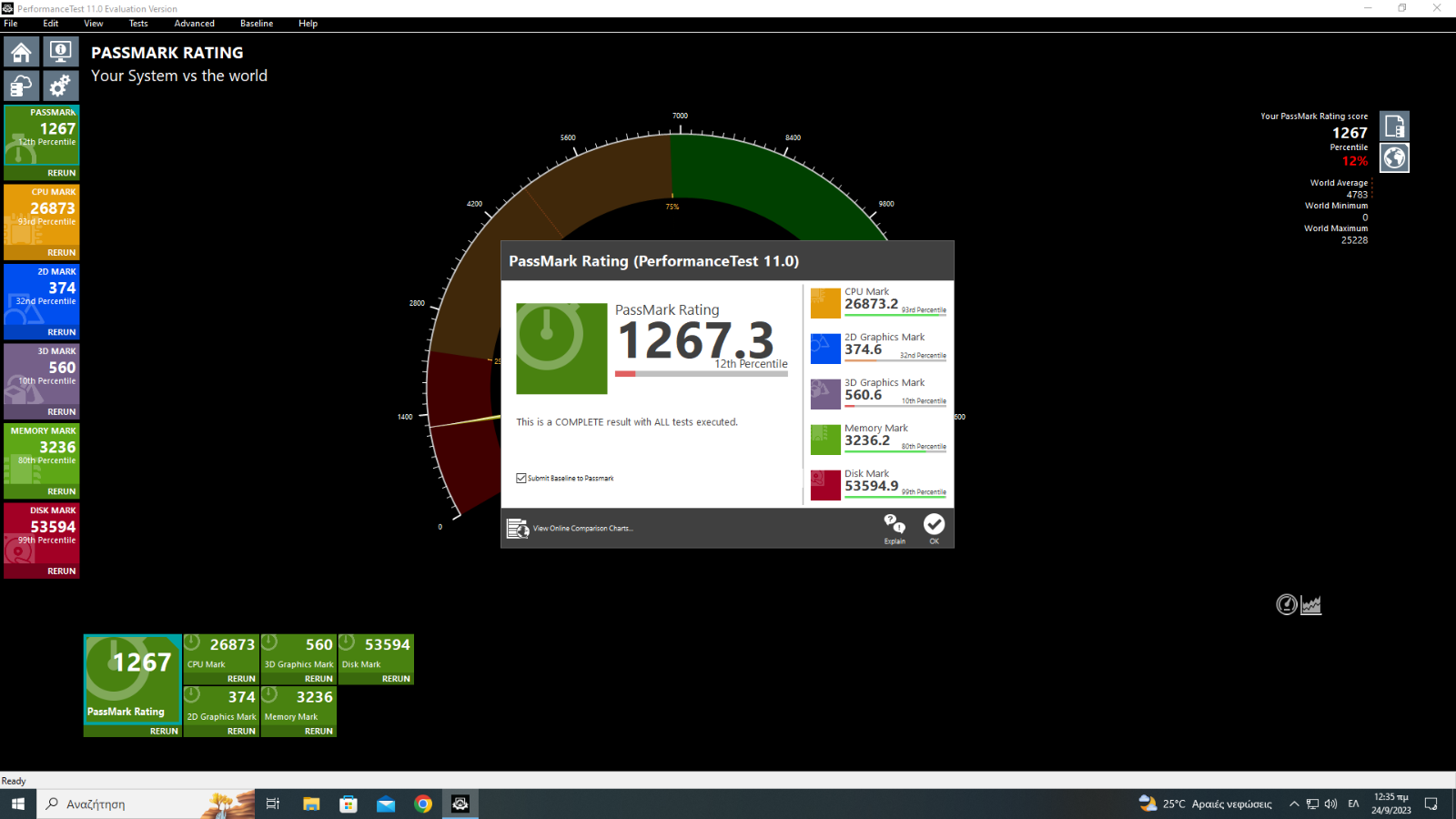Open the Tests menu

pyautogui.click(x=138, y=24)
